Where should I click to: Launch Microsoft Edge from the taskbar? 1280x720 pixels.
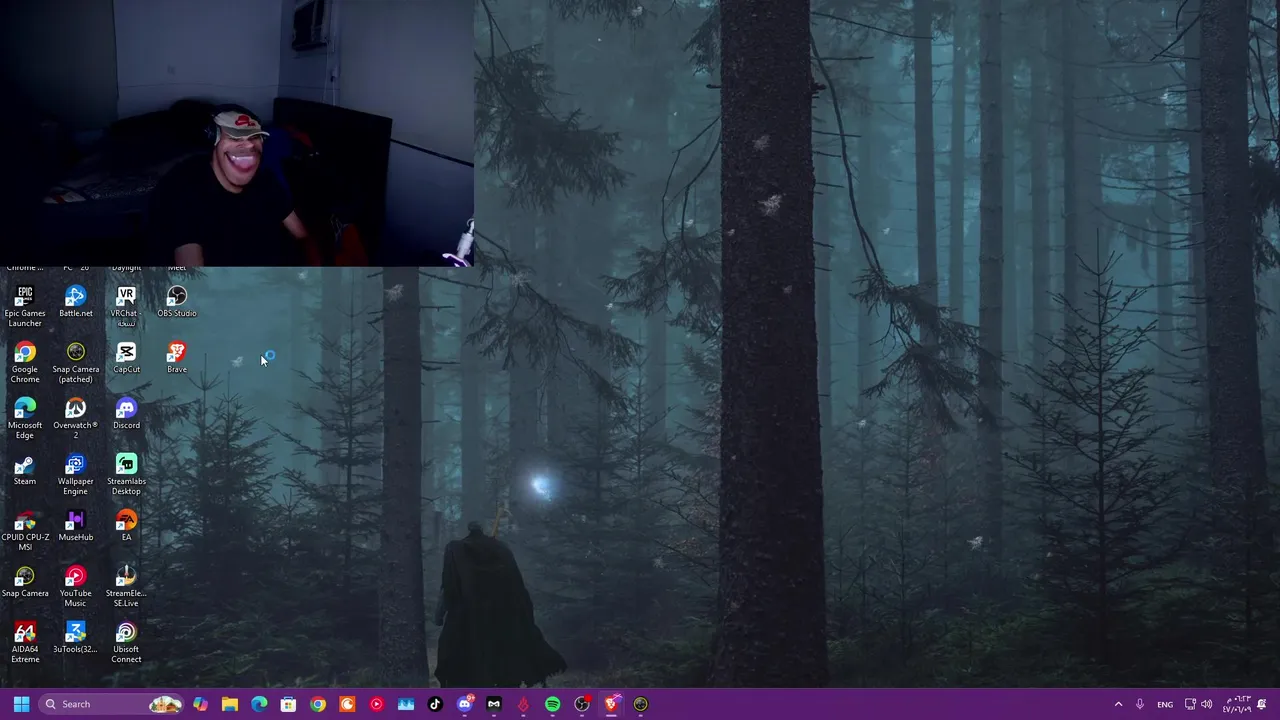259,704
